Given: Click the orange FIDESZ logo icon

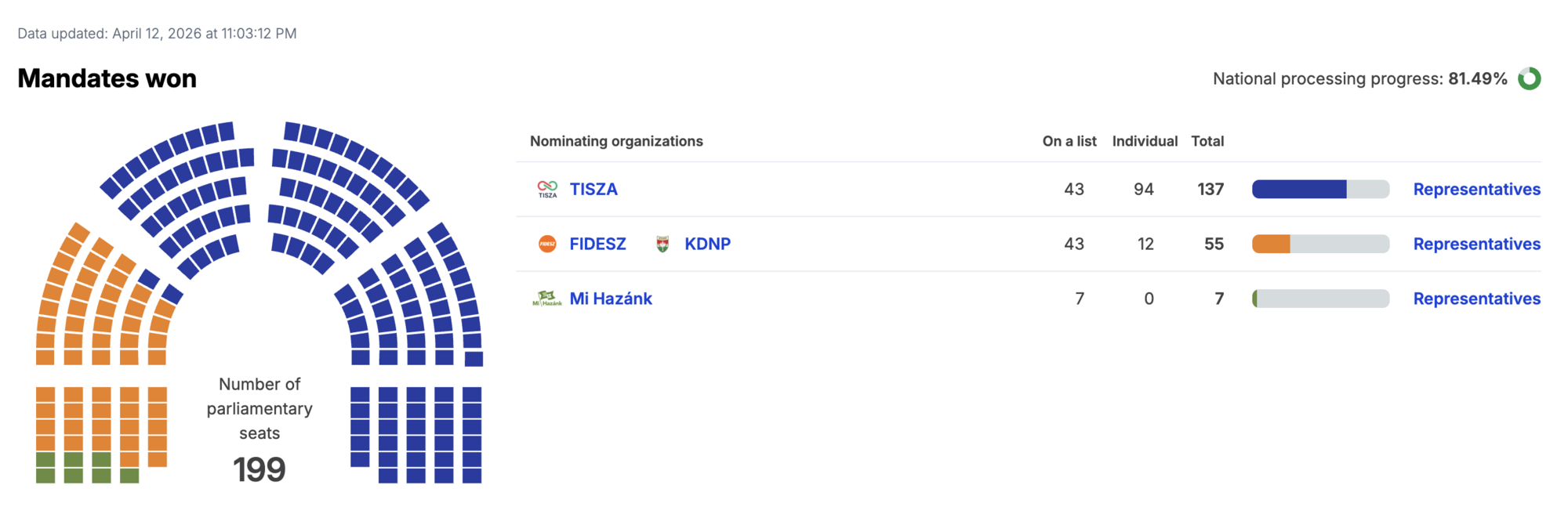Looking at the screenshot, I should point(547,244).
